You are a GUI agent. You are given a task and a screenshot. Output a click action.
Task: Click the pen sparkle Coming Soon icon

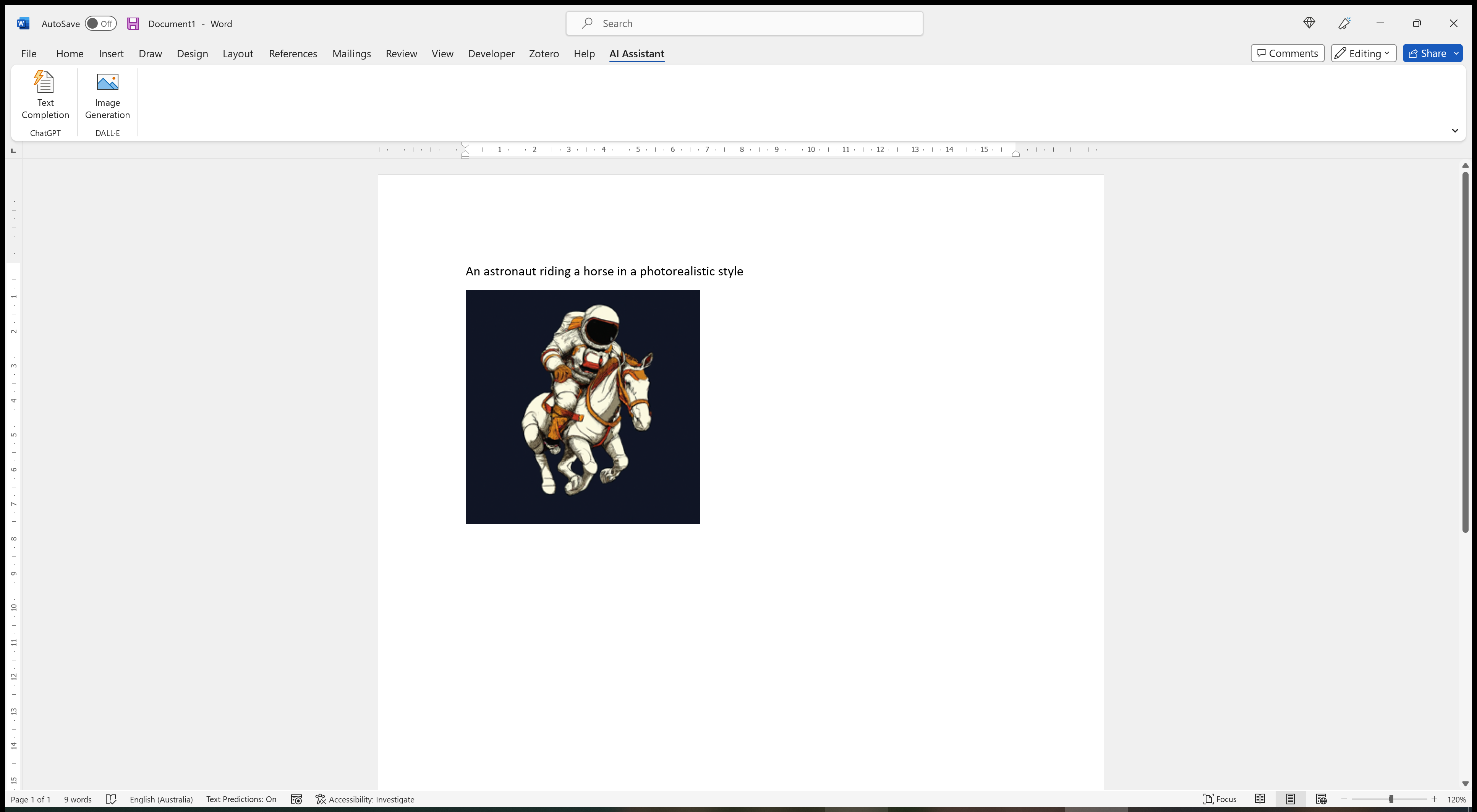pos(1344,23)
